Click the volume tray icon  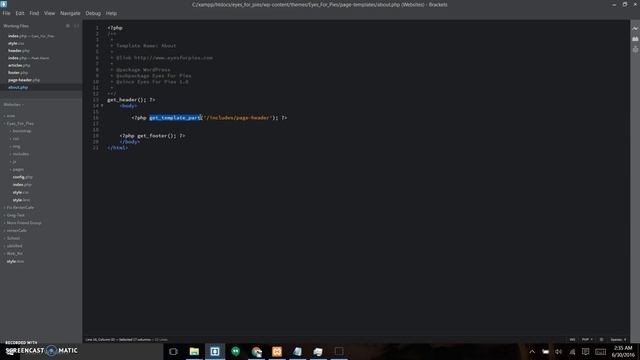(558, 351)
